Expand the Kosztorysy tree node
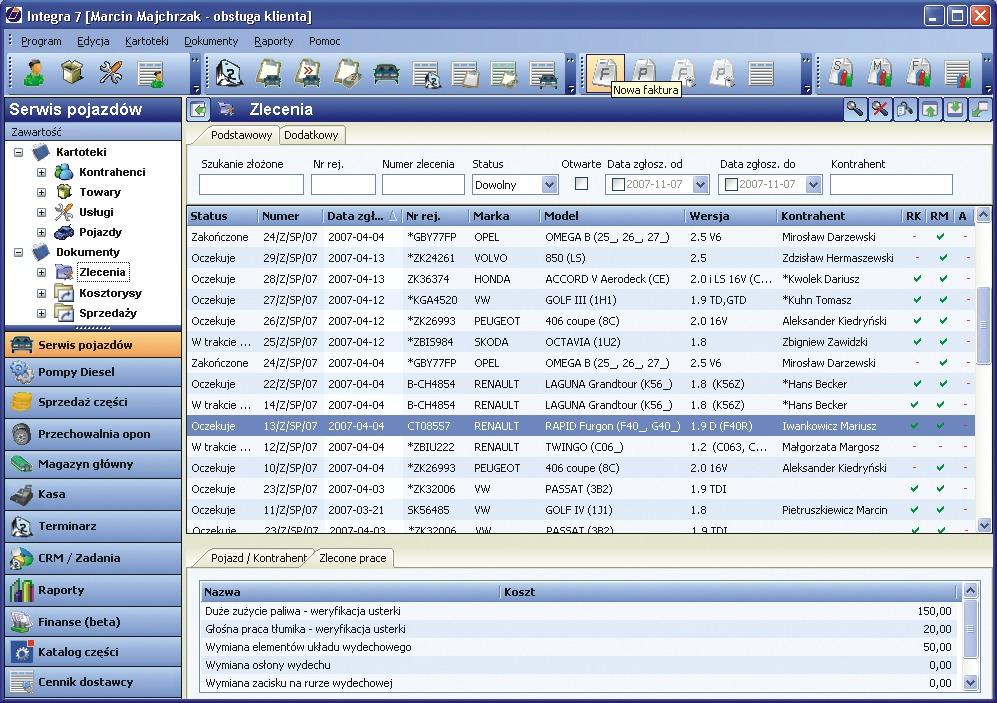This screenshot has height=703, width=997. pos(41,293)
